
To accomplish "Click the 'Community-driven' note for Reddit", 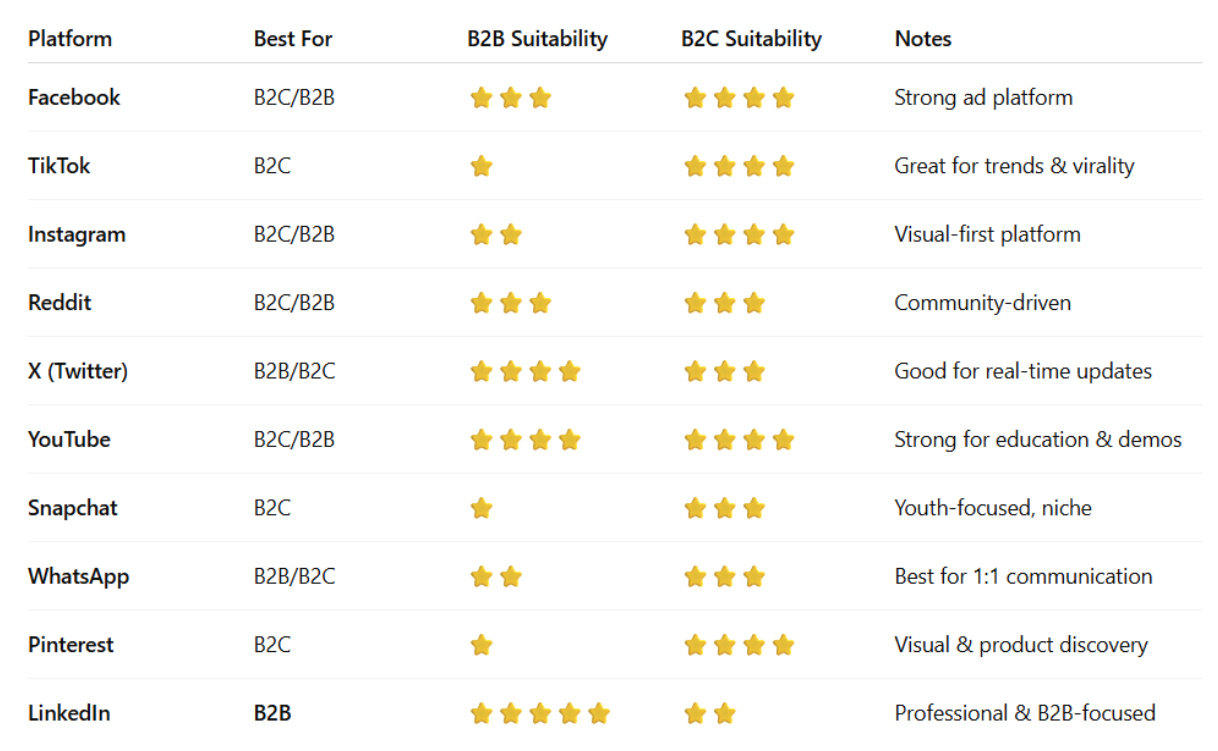I will (982, 303).
